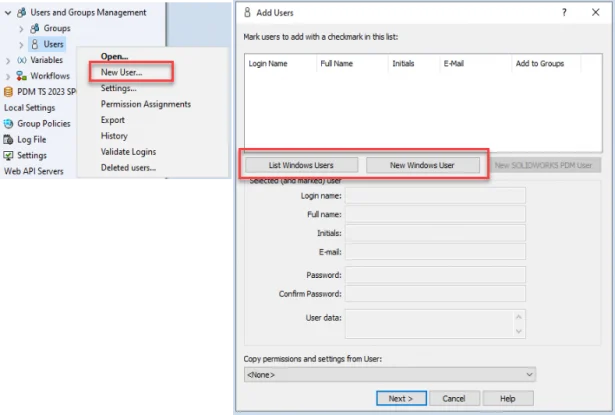This screenshot has height=415, width=615.
Task: Select Users and Groups Management label
Action: (88, 13)
